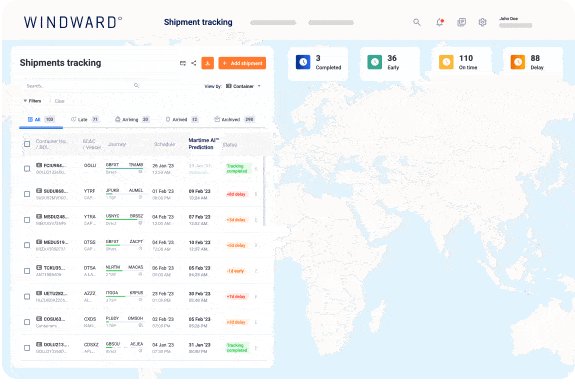The image size is (575, 390).
Task: Open notifications bell icon
Action: (440, 22)
